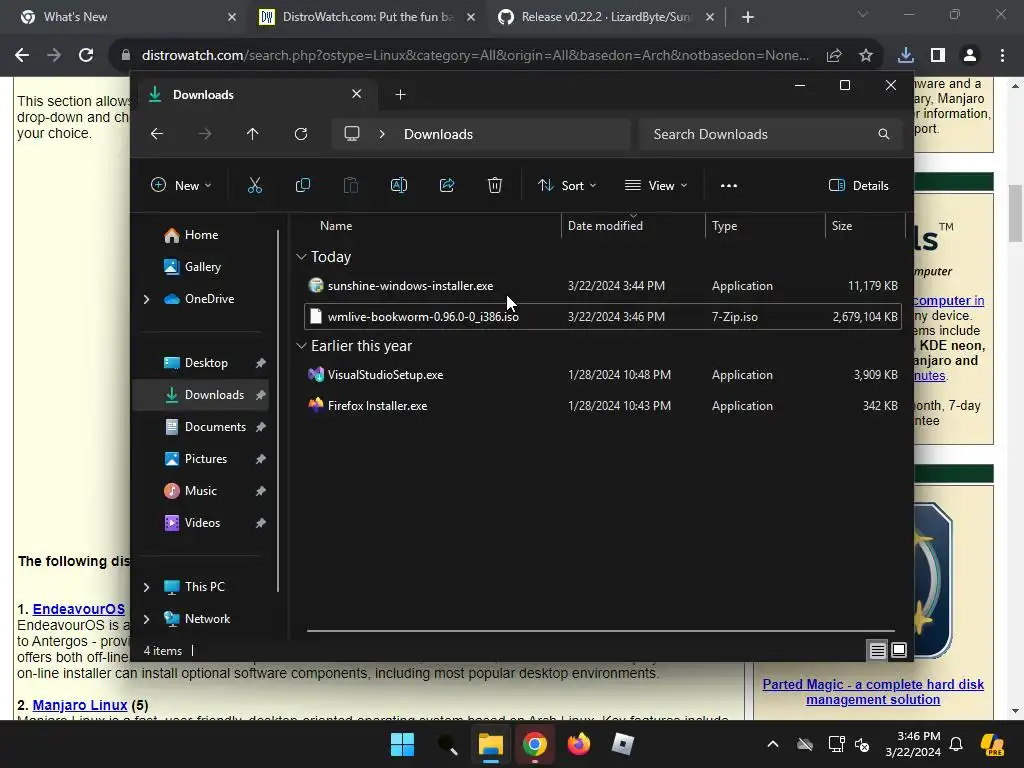Collapse the Today group

pos(301,257)
